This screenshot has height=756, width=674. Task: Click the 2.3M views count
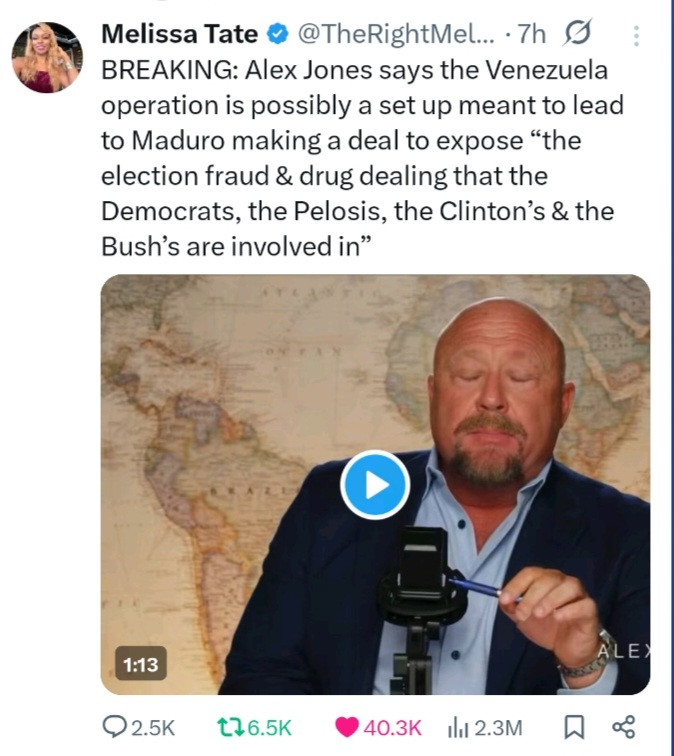[x=497, y=727]
